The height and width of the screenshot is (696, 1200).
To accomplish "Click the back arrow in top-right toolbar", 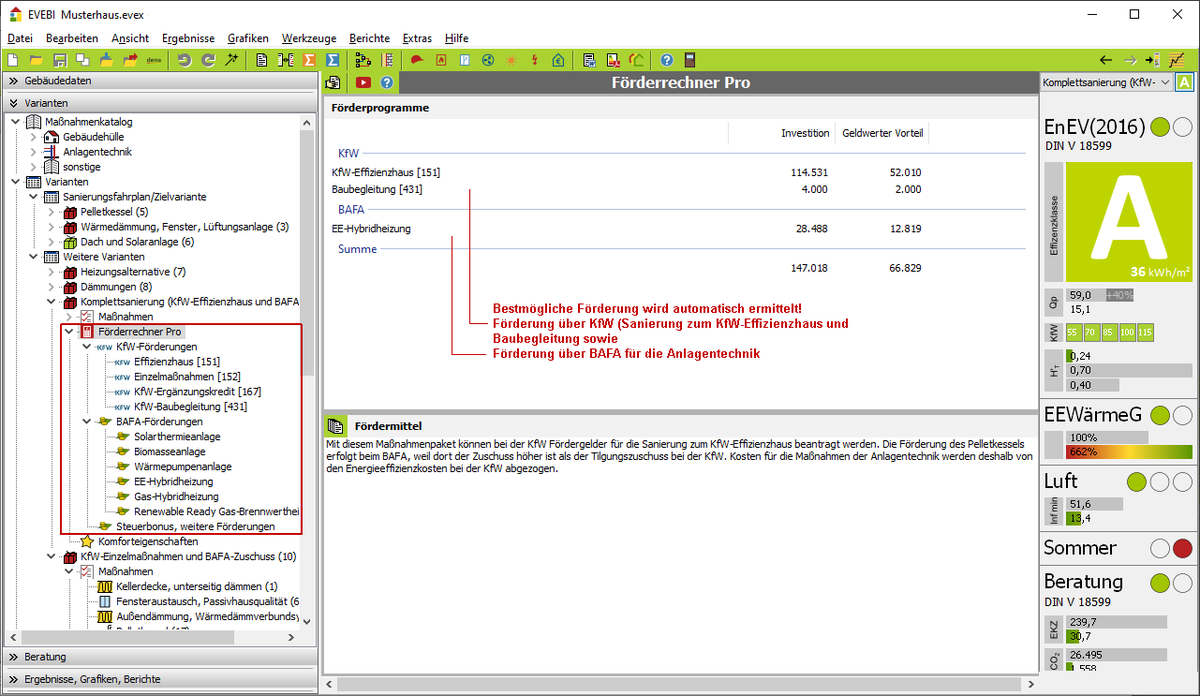I will click(1106, 60).
